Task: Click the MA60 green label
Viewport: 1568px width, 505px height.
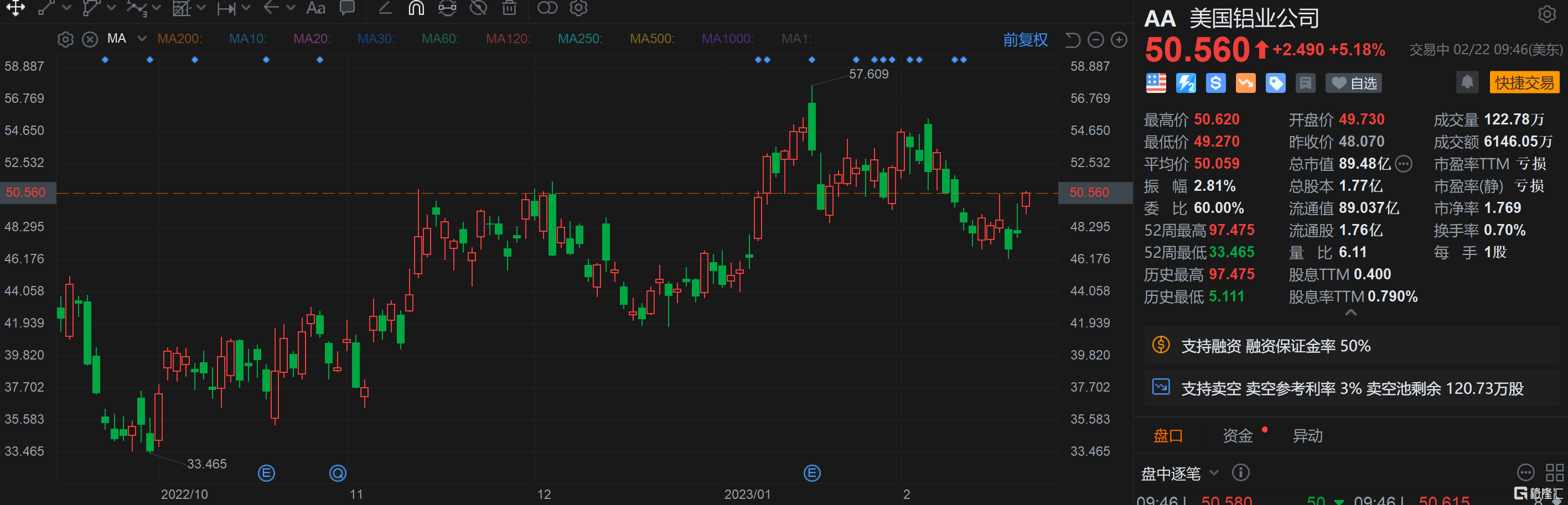Action: click(x=440, y=39)
